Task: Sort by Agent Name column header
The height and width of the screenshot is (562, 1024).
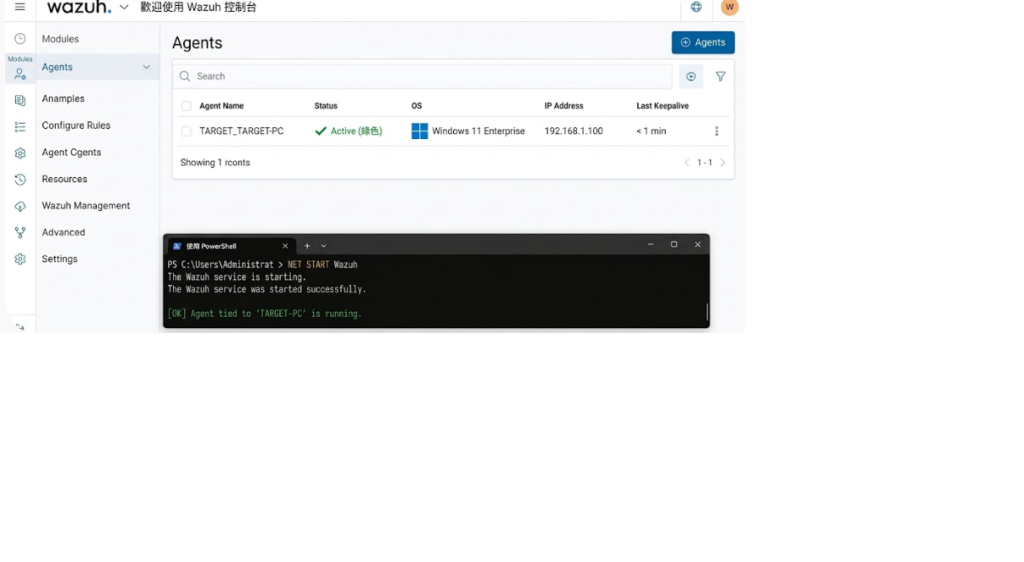Action: [x=221, y=106]
